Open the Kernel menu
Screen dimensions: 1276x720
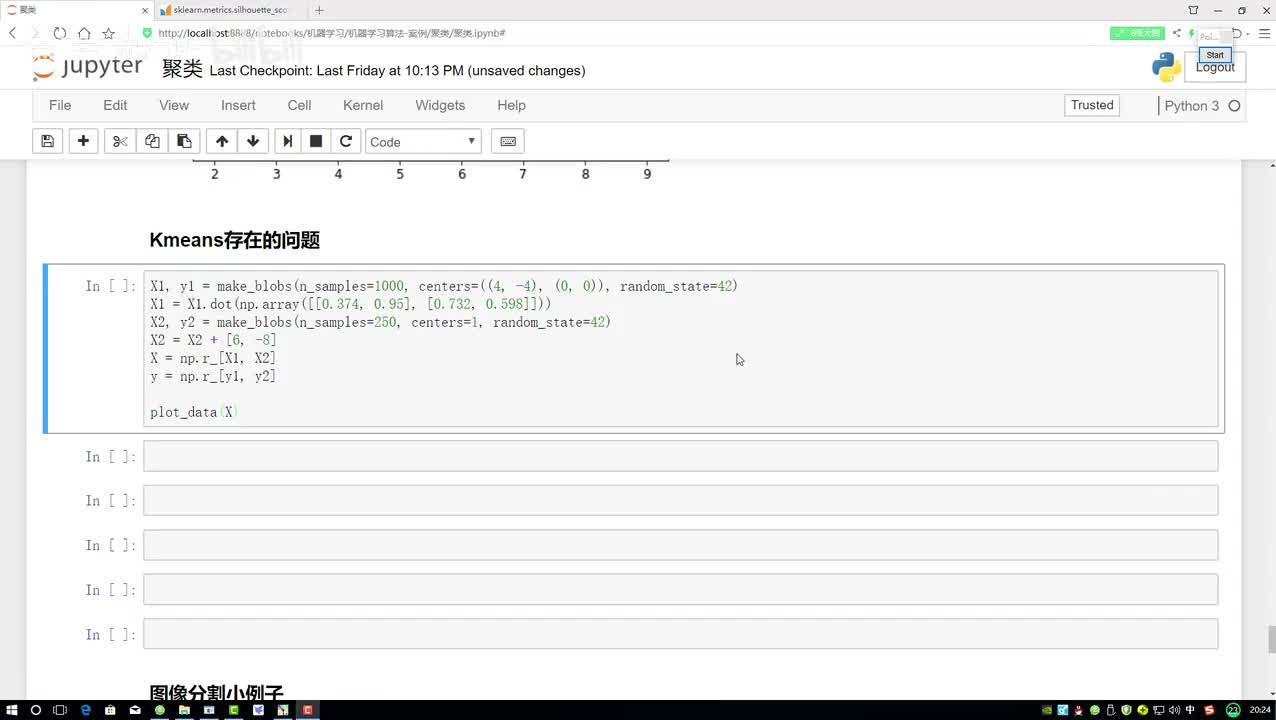(x=363, y=105)
